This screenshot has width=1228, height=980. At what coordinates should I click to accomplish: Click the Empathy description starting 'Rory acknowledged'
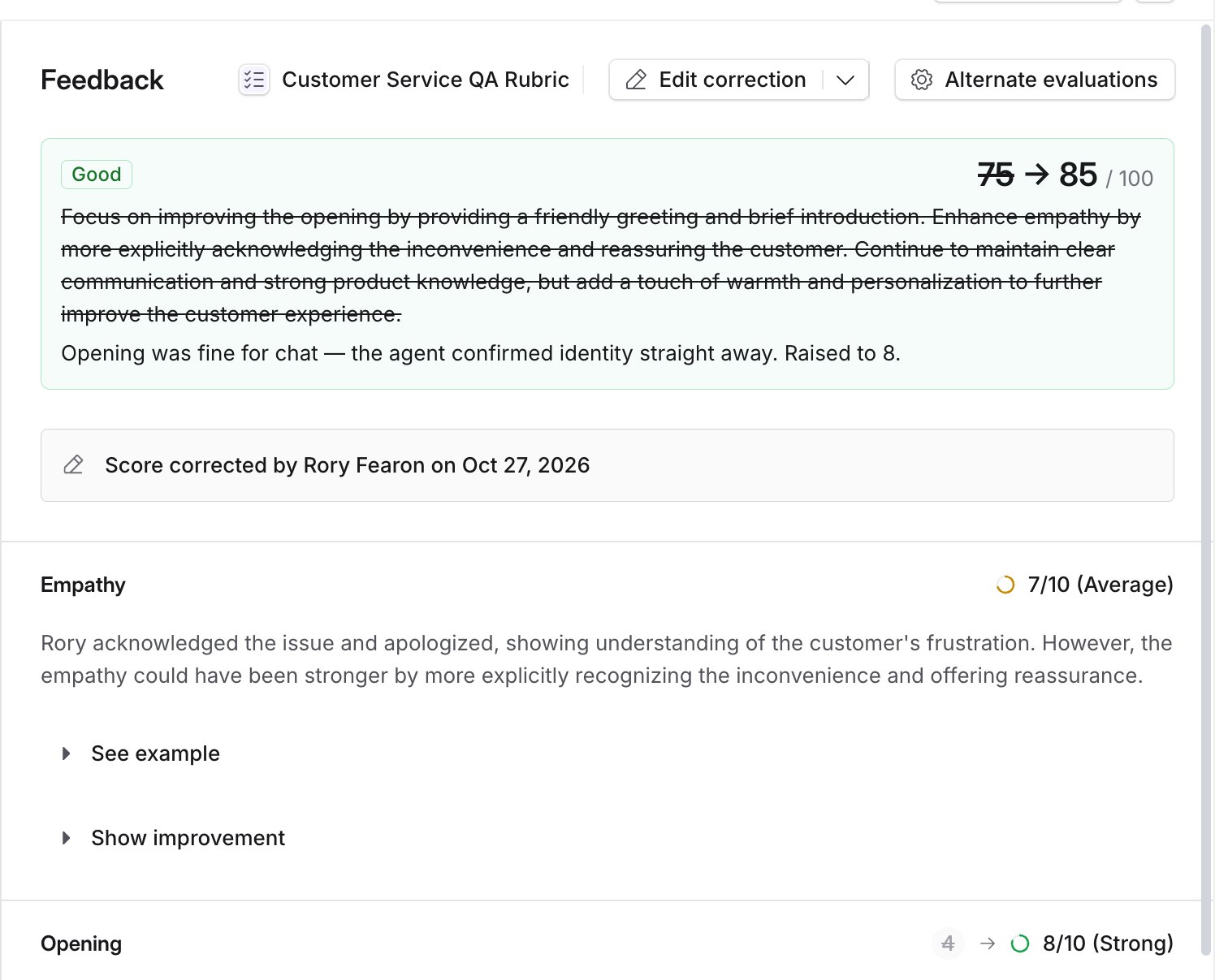[x=607, y=659]
